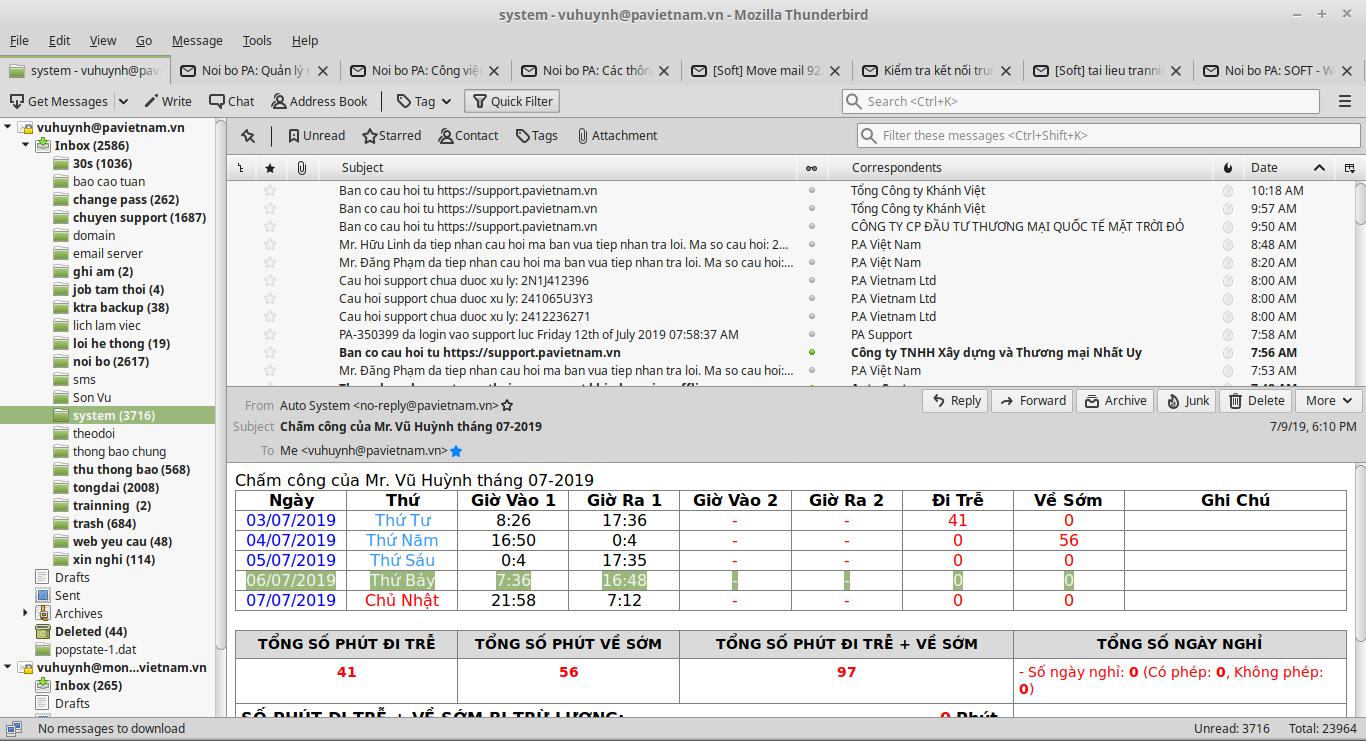Filter messages with Attachment
Image resolution: width=1366 pixels, height=741 pixels.
[x=617, y=136]
